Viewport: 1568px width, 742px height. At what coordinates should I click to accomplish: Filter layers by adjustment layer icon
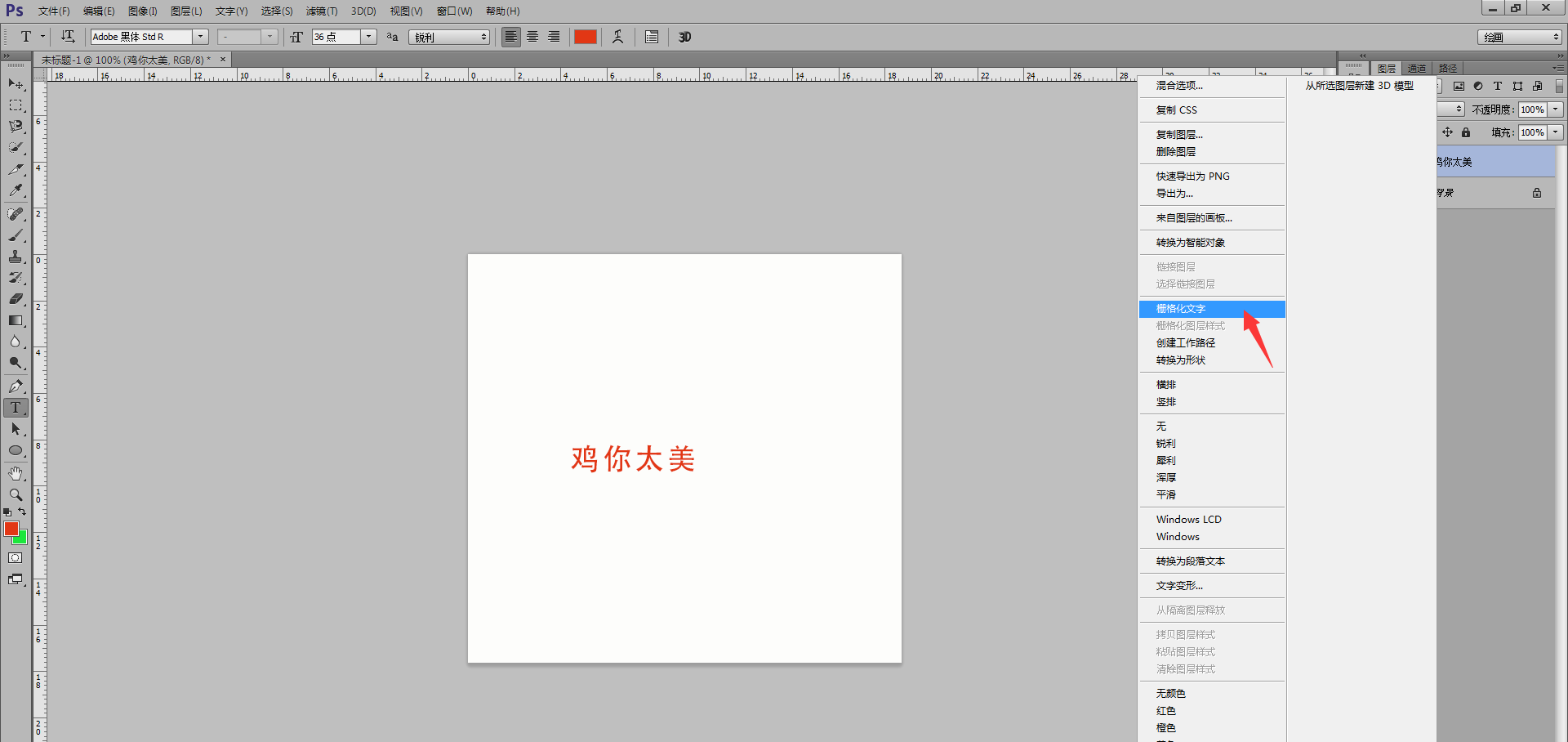[1478, 86]
